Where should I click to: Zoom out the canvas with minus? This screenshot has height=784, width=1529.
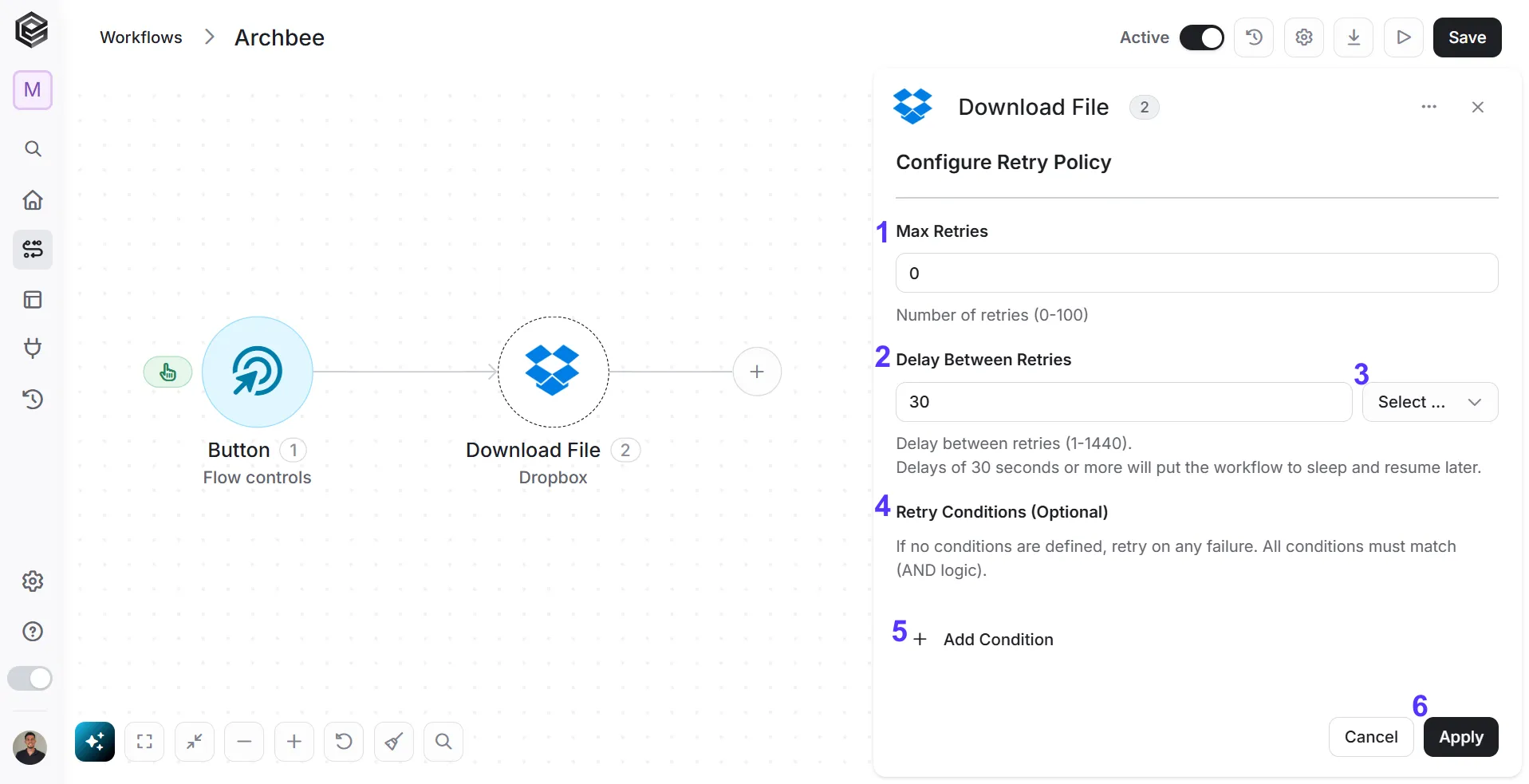pos(244,742)
